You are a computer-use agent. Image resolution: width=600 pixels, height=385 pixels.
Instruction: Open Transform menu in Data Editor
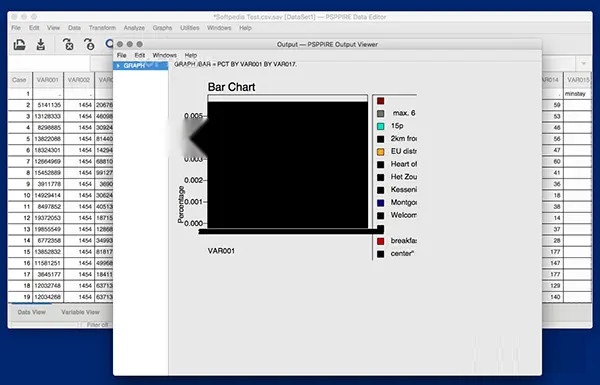point(102,28)
